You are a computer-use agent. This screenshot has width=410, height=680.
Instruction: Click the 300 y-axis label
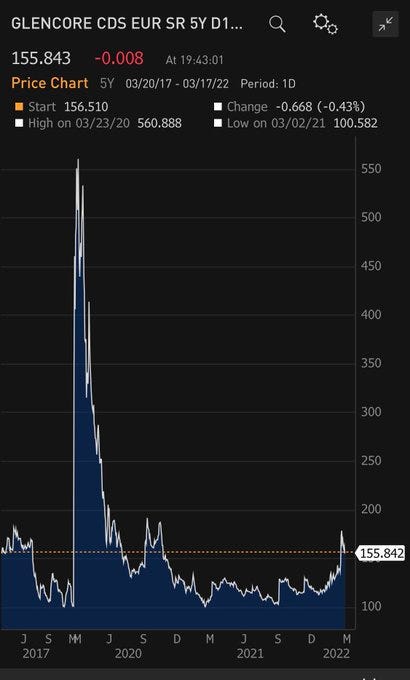click(x=371, y=412)
